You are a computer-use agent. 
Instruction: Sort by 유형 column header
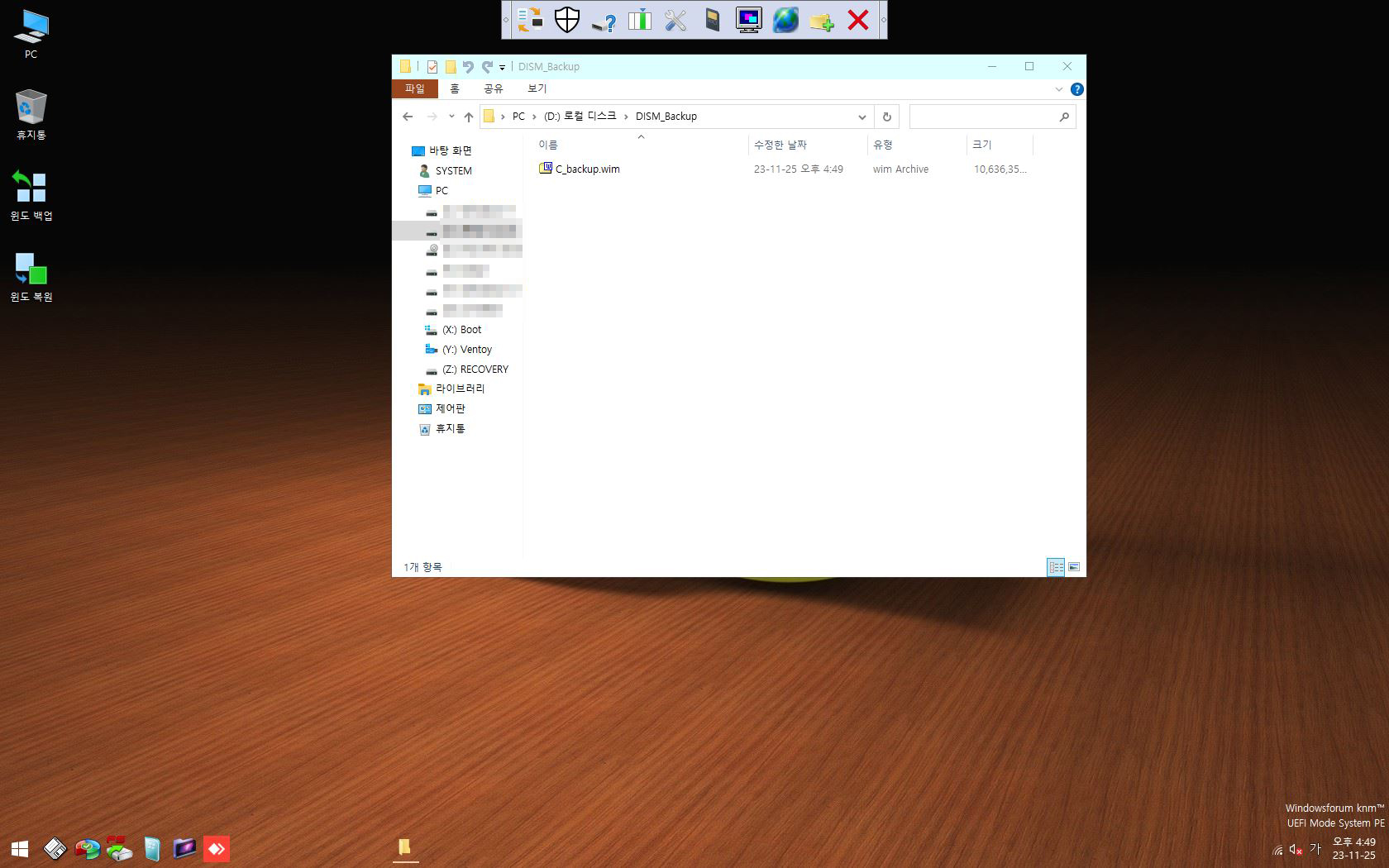(x=917, y=145)
